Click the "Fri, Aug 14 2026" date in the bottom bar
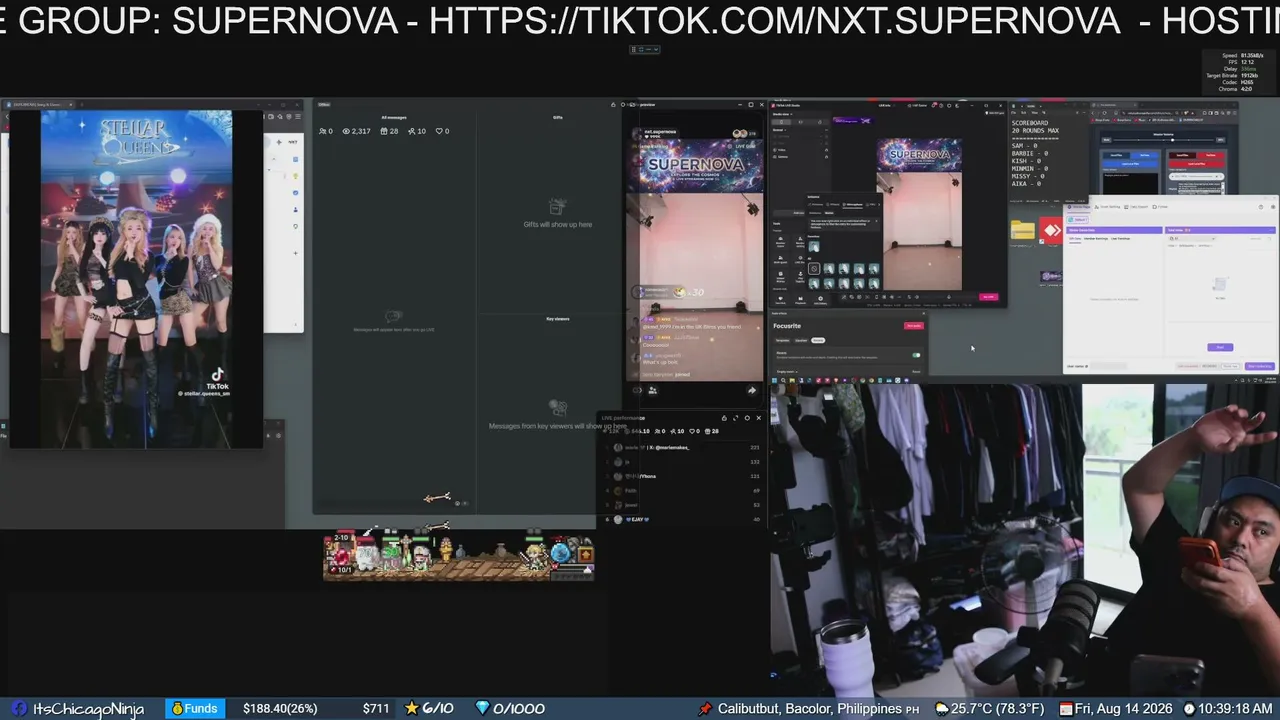Screen dimensions: 1280x720 tap(1124, 709)
